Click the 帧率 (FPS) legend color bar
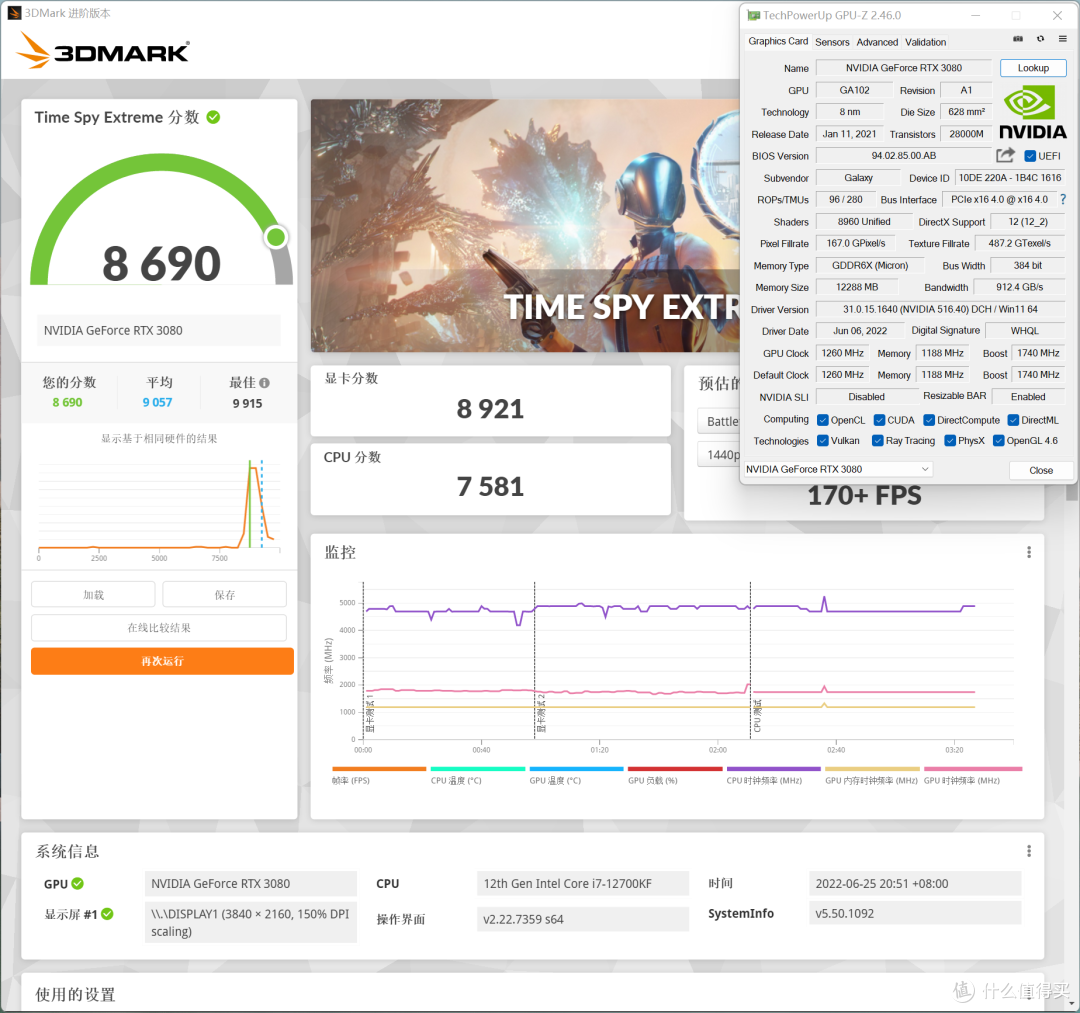The height and width of the screenshot is (1013, 1080). 379,769
